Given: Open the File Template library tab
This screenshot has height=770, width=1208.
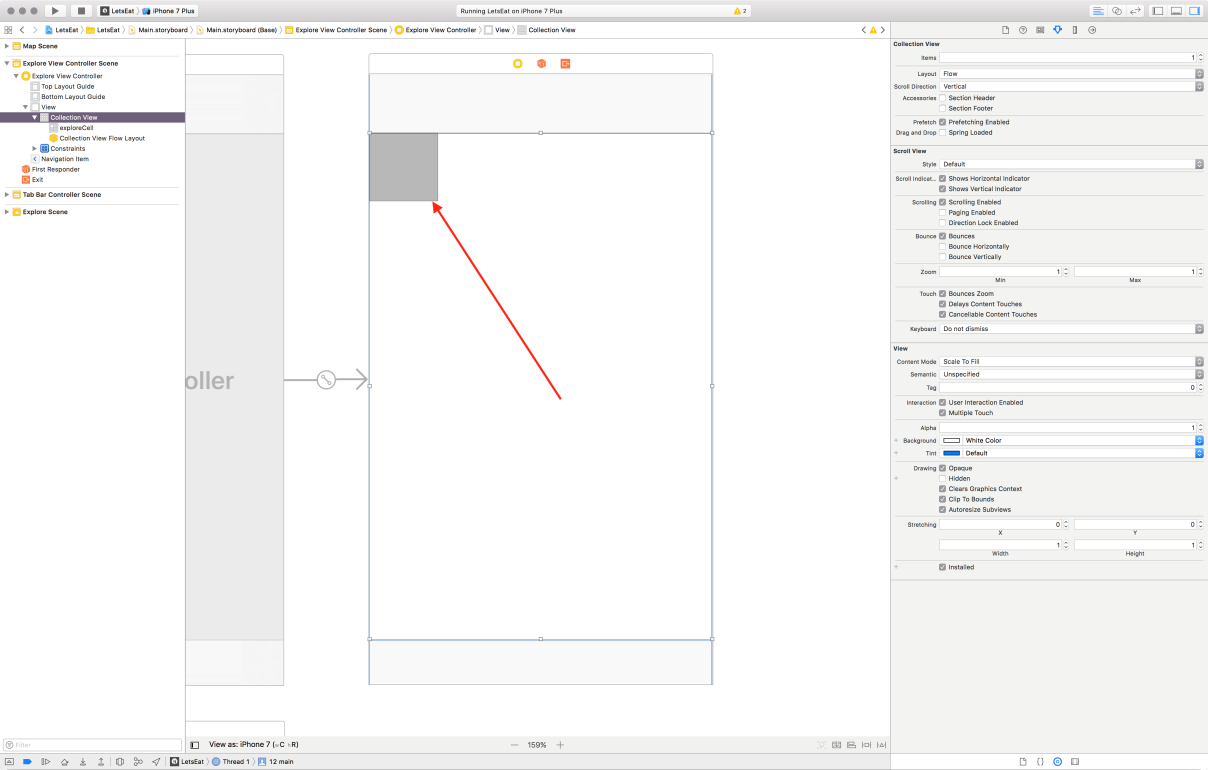Looking at the screenshot, I should coord(1023,762).
